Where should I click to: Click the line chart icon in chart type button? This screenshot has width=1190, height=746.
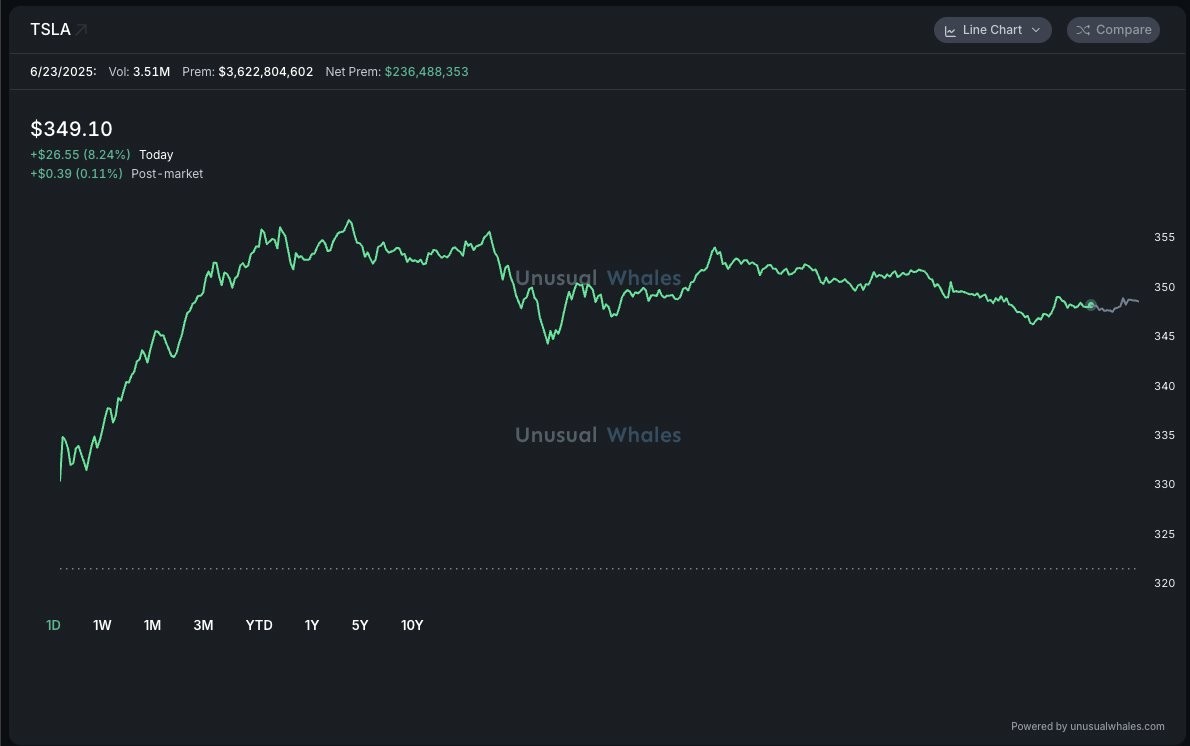click(x=950, y=30)
